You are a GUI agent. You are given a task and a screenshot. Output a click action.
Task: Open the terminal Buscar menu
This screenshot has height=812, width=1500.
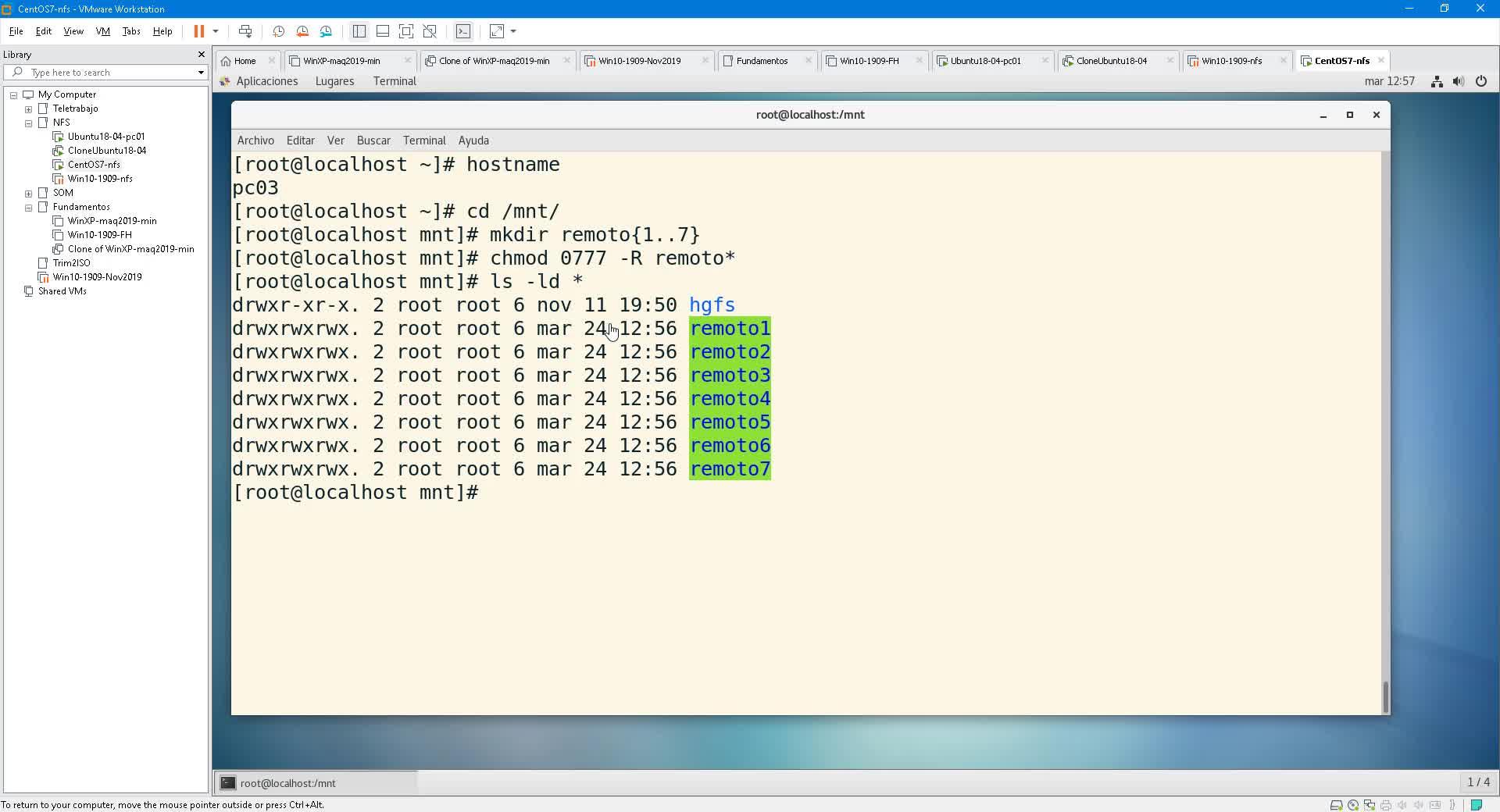click(x=373, y=141)
